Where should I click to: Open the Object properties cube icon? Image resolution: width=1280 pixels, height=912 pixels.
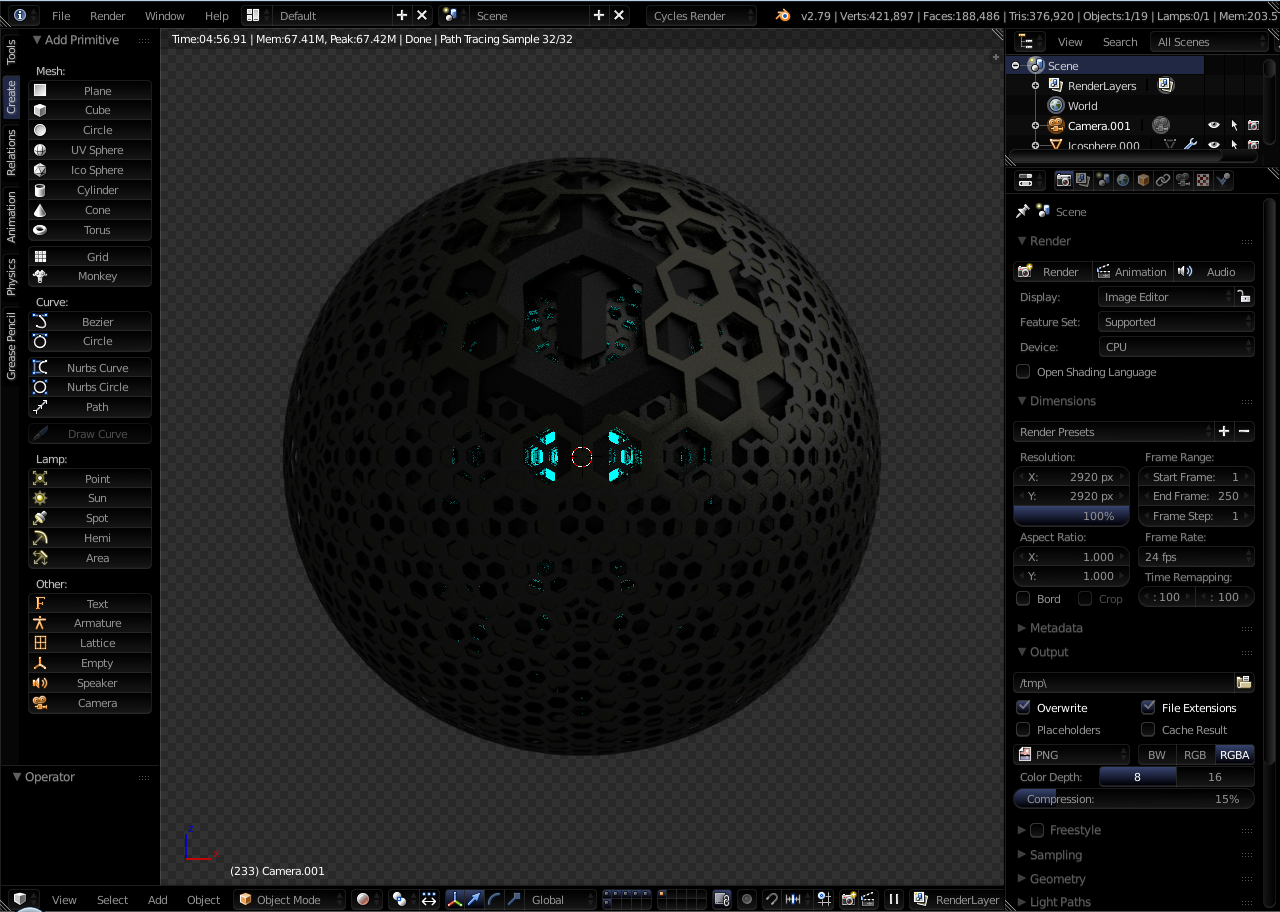[x=1143, y=180]
